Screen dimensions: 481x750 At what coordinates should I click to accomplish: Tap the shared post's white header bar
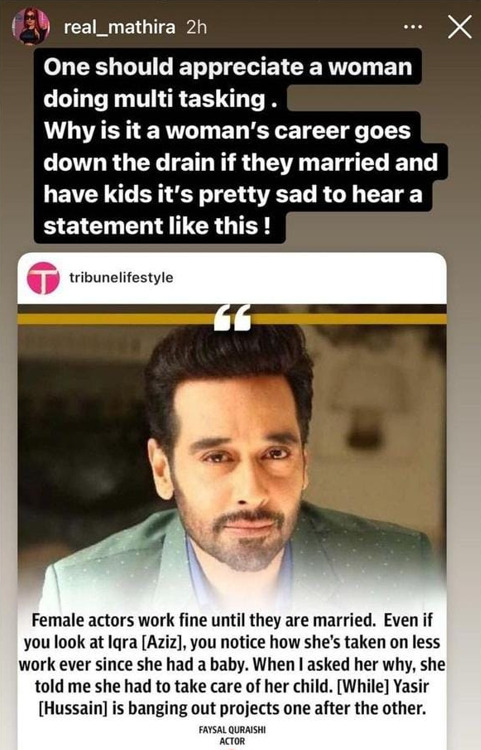pyautogui.click(x=232, y=278)
